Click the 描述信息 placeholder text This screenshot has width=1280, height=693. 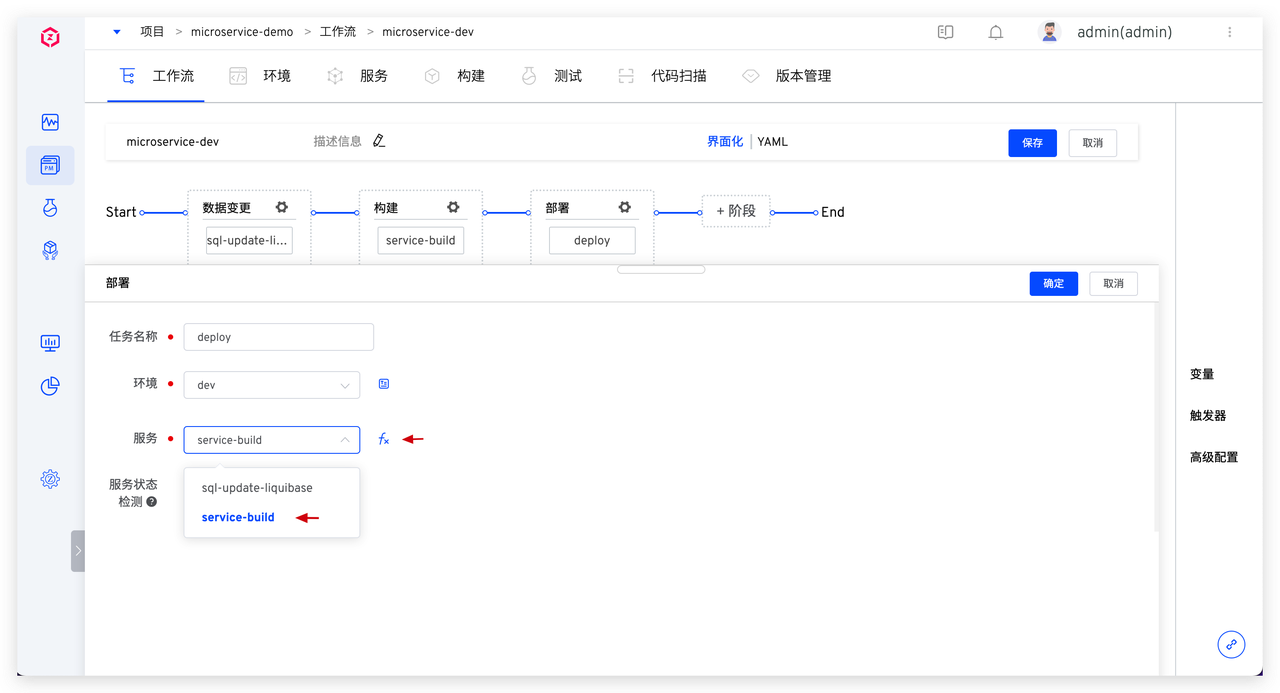click(x=338, y=142)
